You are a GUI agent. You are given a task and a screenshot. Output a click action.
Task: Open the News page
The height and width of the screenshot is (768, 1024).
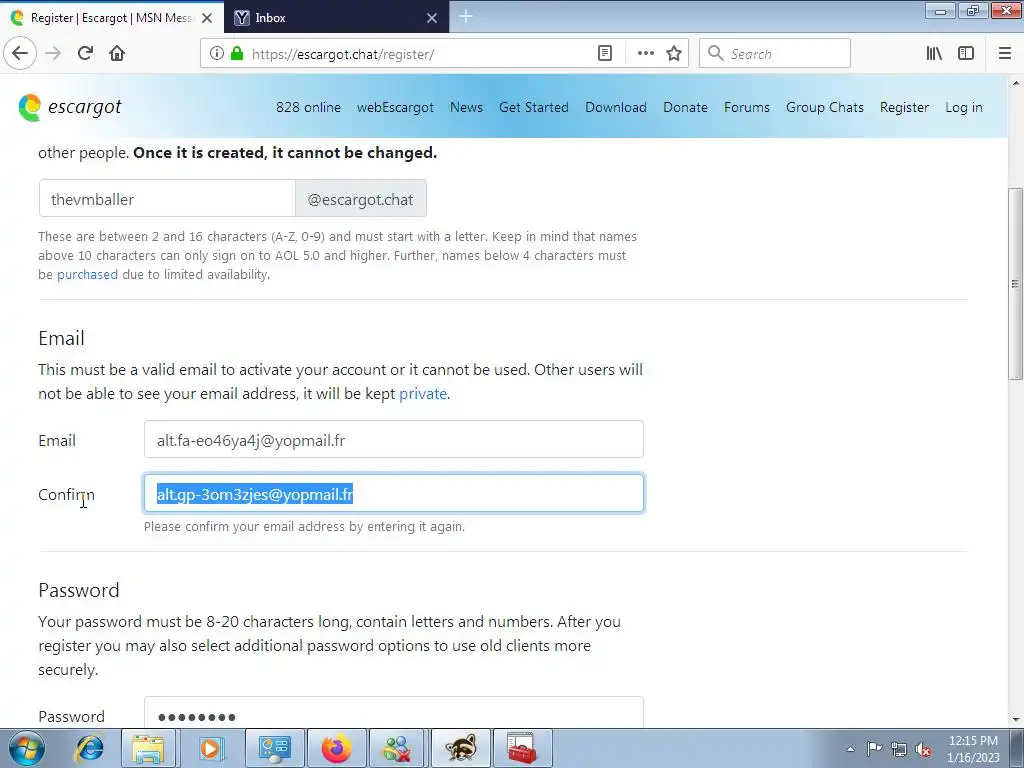click(466, 107)
